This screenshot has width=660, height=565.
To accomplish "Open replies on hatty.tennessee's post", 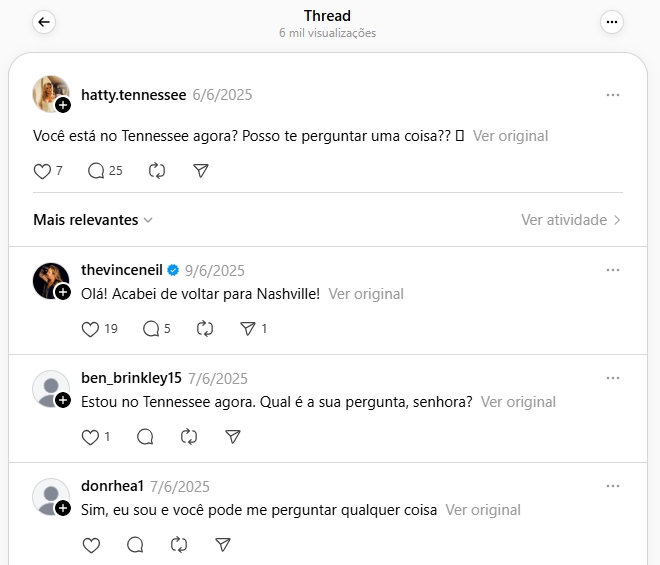I will pyautogui.click(x=96, y=171).
